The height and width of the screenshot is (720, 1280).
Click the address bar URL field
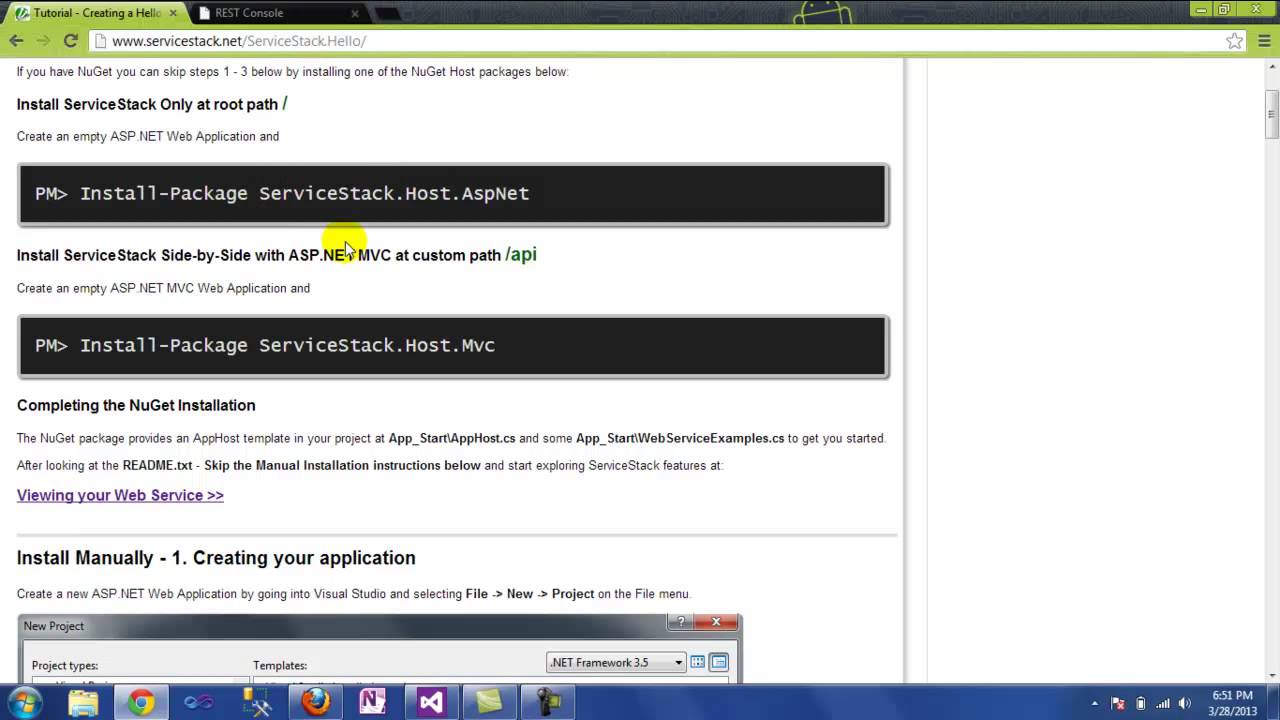tap(660, 41)
